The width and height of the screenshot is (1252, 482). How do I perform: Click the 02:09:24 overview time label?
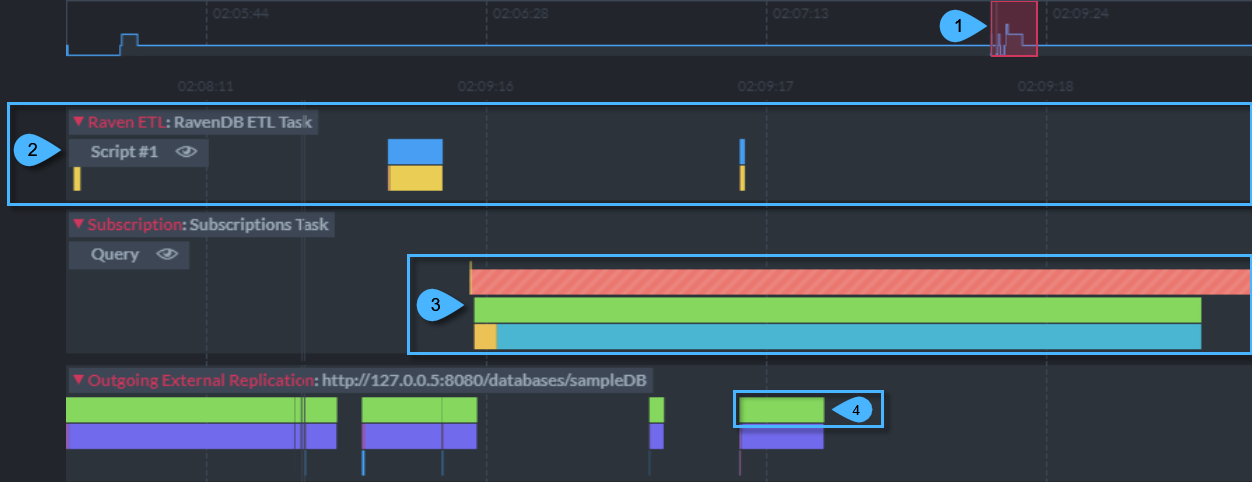[1081, 14]
